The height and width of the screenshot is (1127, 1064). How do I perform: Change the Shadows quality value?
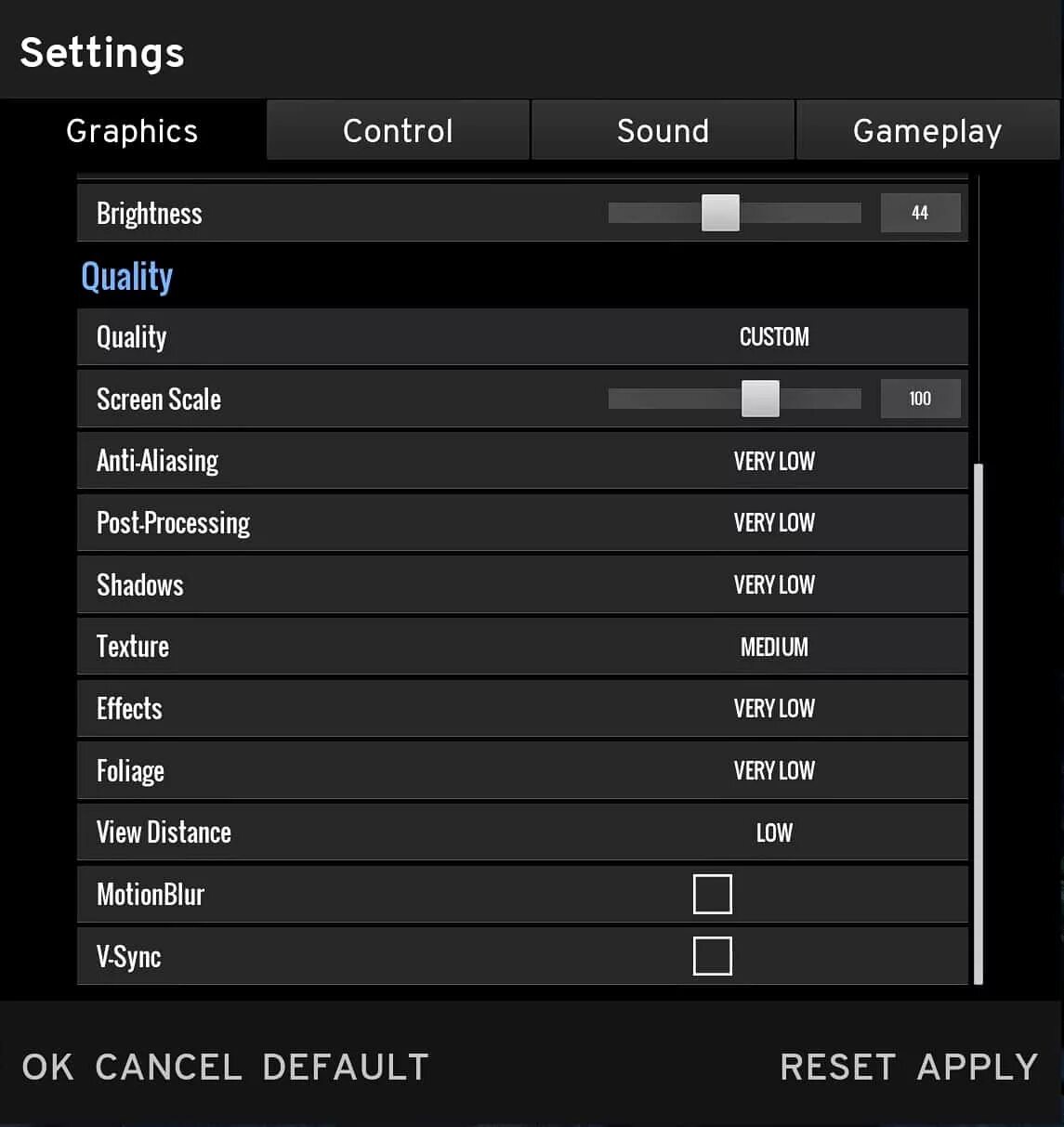[x=774, y=585]
